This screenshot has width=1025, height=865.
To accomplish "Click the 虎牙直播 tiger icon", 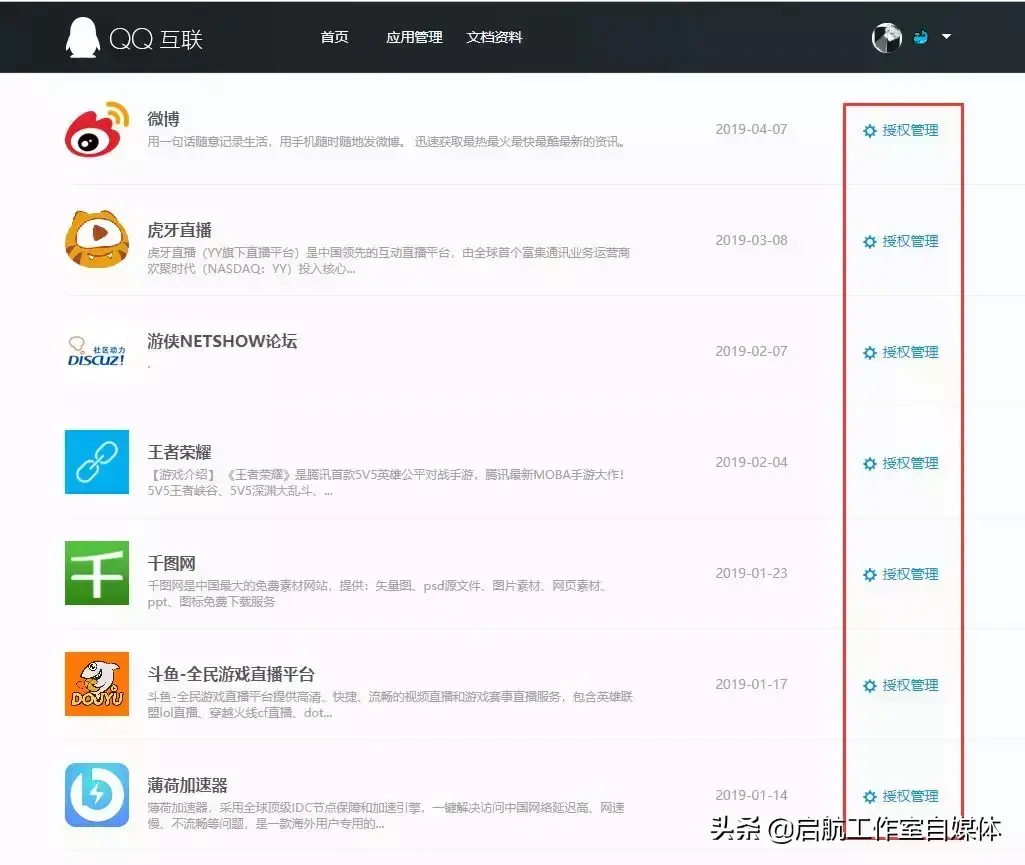I will point(97,239).
